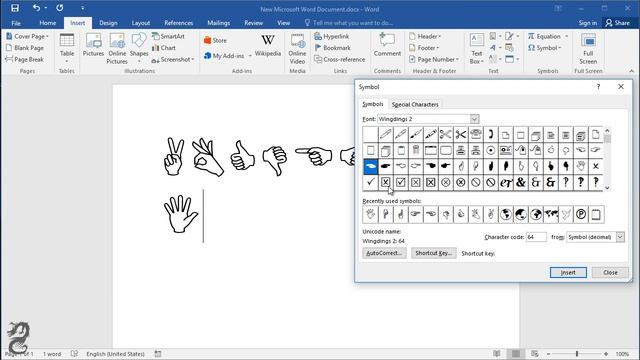Select the telephone symbol in the grid

tap(476, 134)
